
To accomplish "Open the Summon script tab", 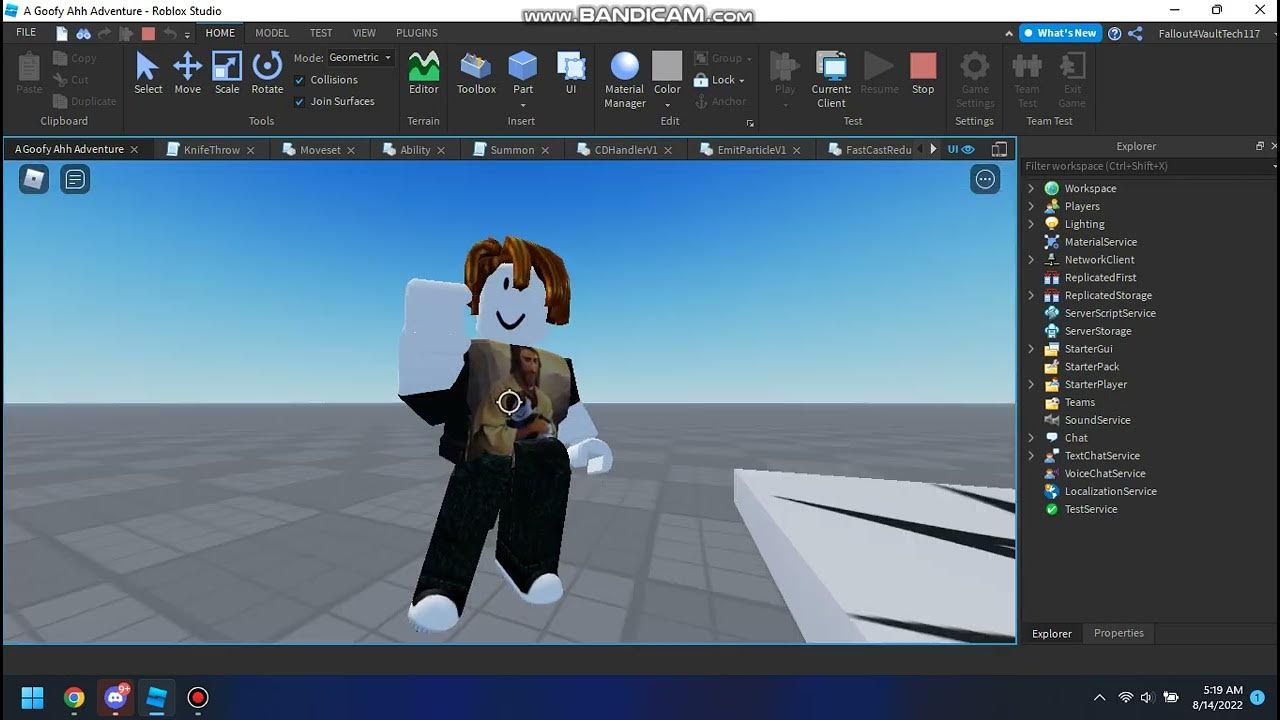I will point(512,150).
